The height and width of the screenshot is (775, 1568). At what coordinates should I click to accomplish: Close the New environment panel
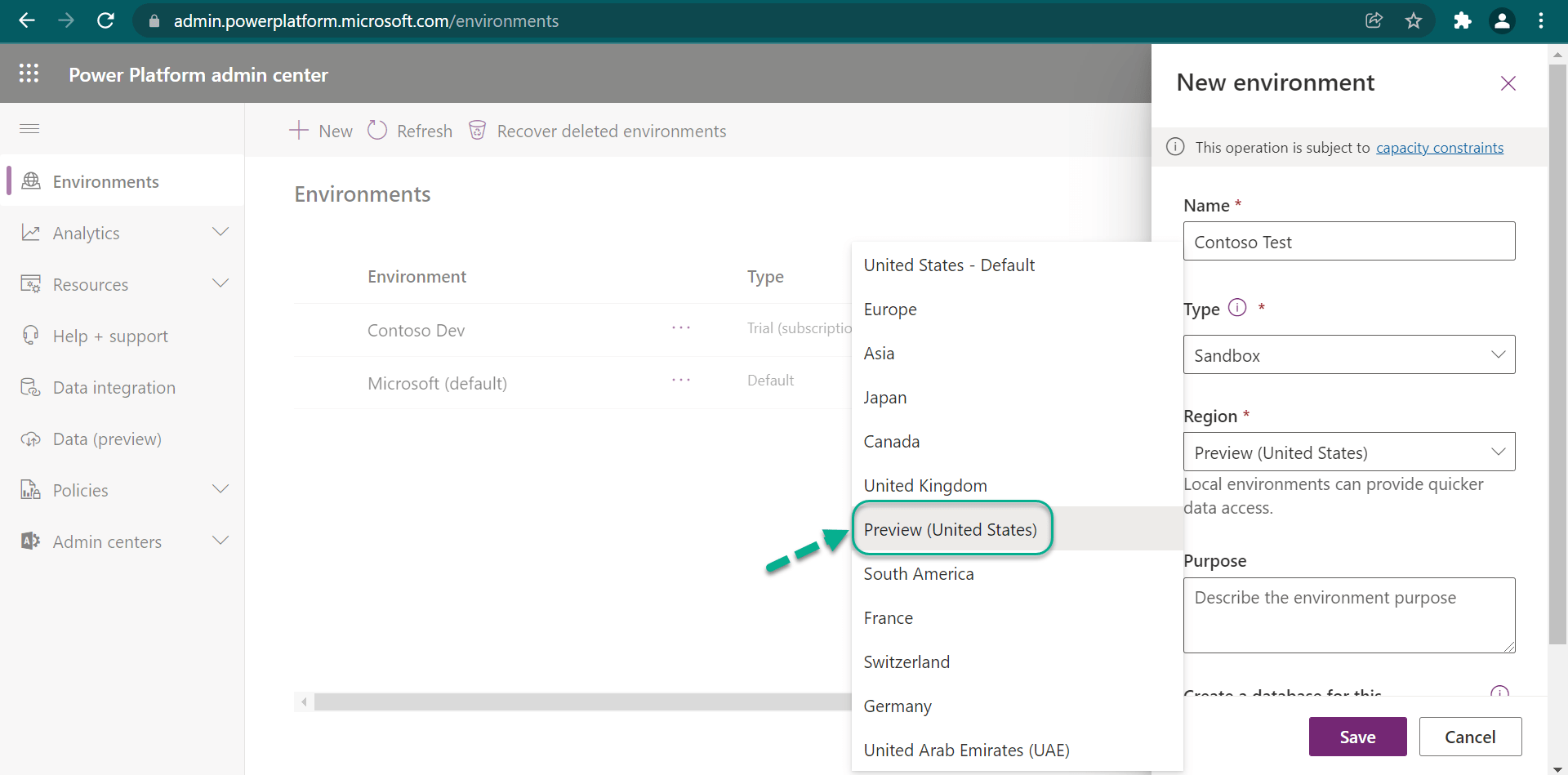pyautogui.click(x=1508, y=83)
